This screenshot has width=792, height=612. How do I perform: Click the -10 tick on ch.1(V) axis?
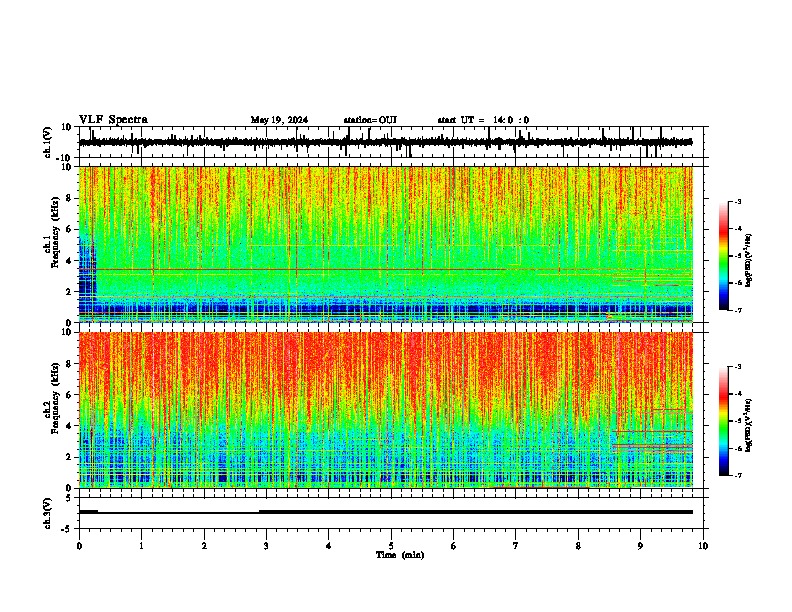click(x=64, y=158)
